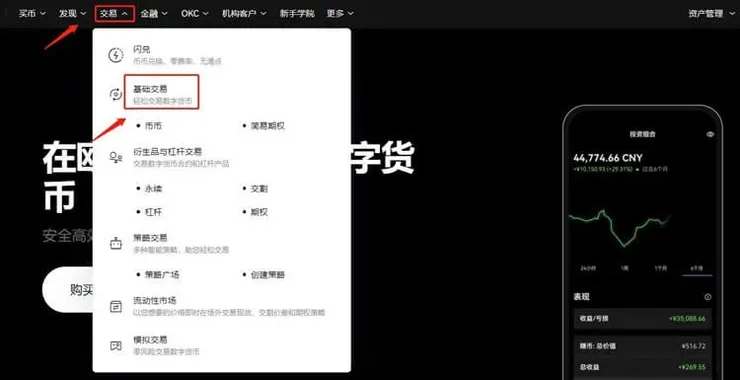Image resolution: width=740 pixels, height=380 pixels.
Task: Click the 44,774.66 CNY balance
Action: point(608,158)
